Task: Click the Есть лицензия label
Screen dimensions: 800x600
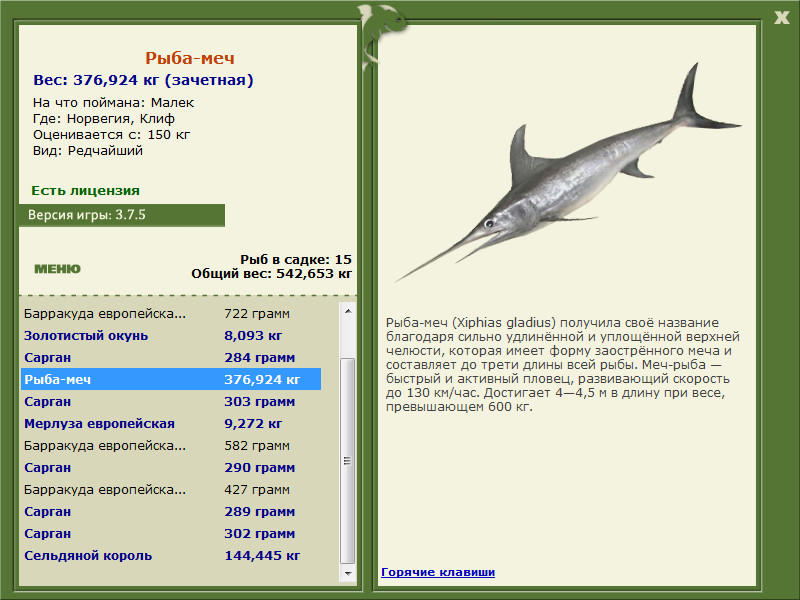Action: tap(85, 190)
